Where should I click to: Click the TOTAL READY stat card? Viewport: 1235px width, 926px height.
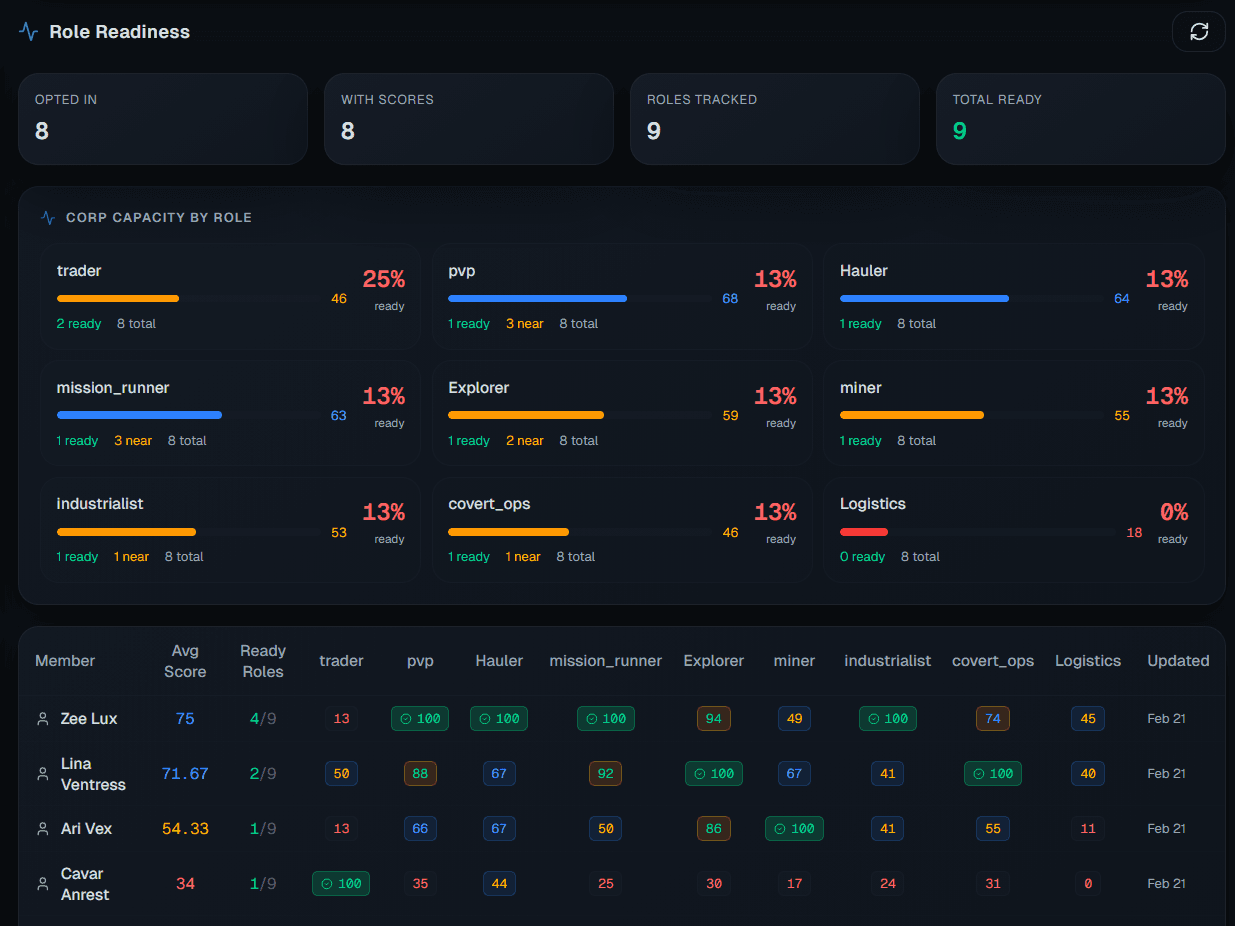coord(1080,119)
